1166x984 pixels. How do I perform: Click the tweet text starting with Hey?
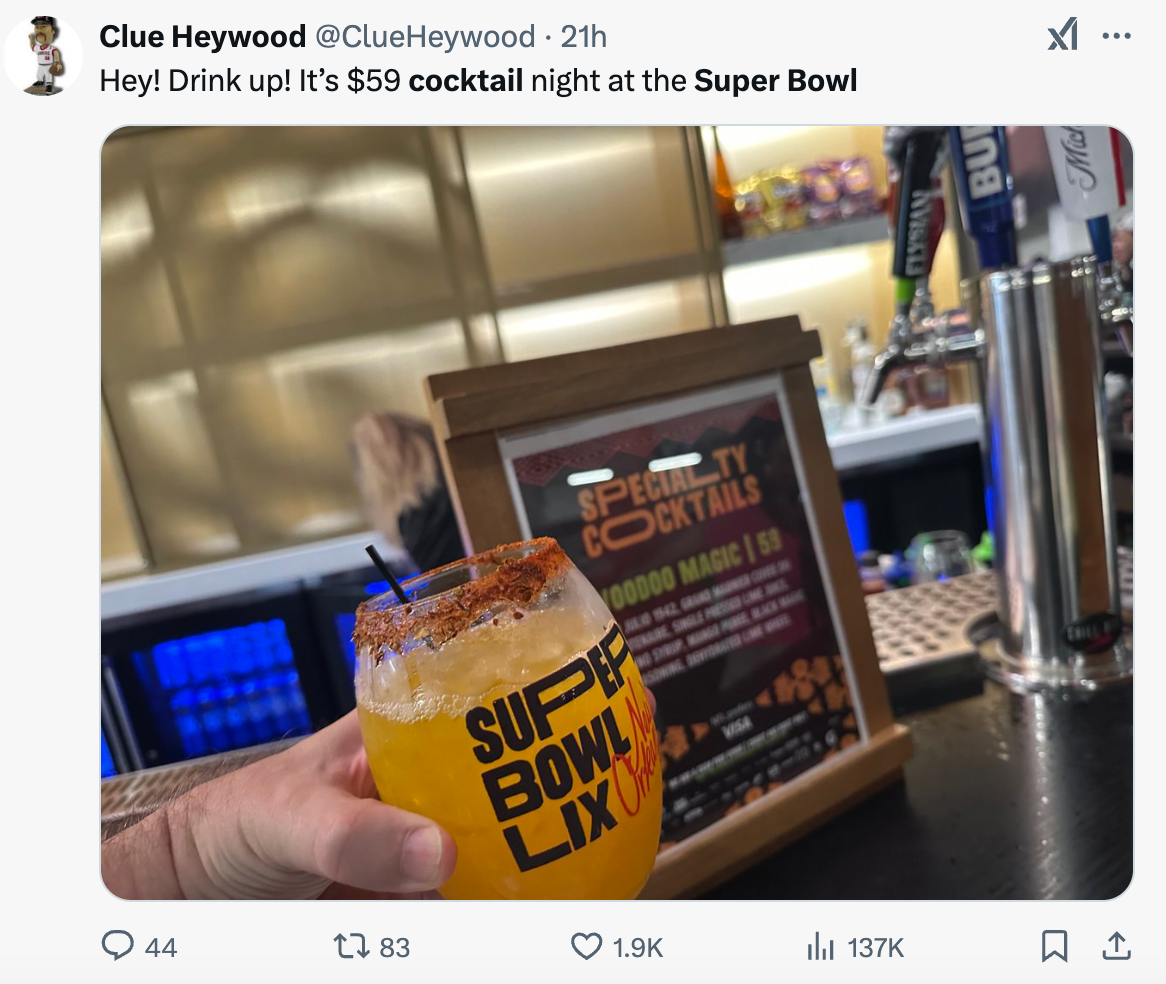click(x=478, y=80)
